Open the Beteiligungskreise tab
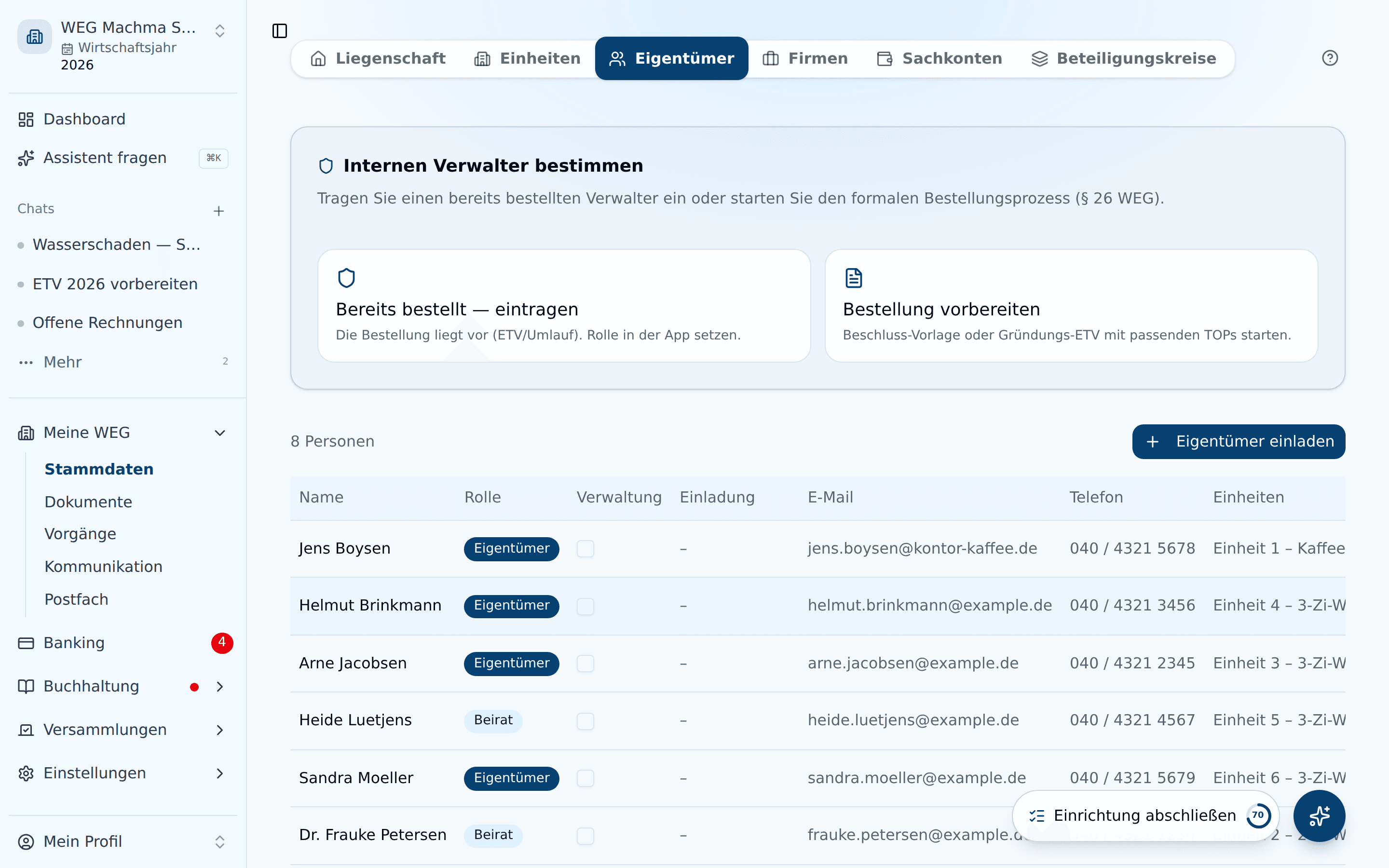The height and width of the screenshot is (868, 1389). (1123, 58)
